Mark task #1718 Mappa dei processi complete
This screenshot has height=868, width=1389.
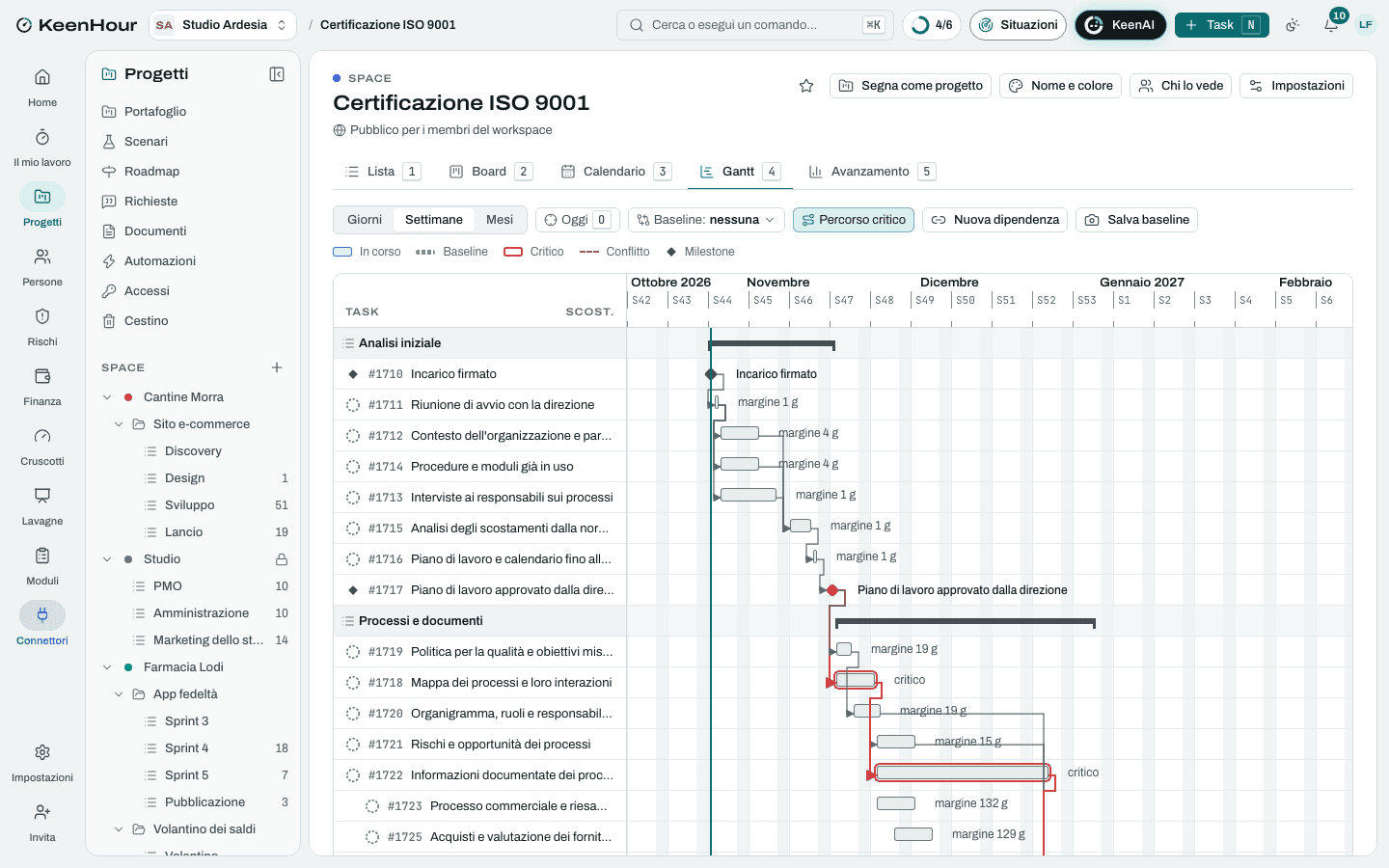point(353,683)
